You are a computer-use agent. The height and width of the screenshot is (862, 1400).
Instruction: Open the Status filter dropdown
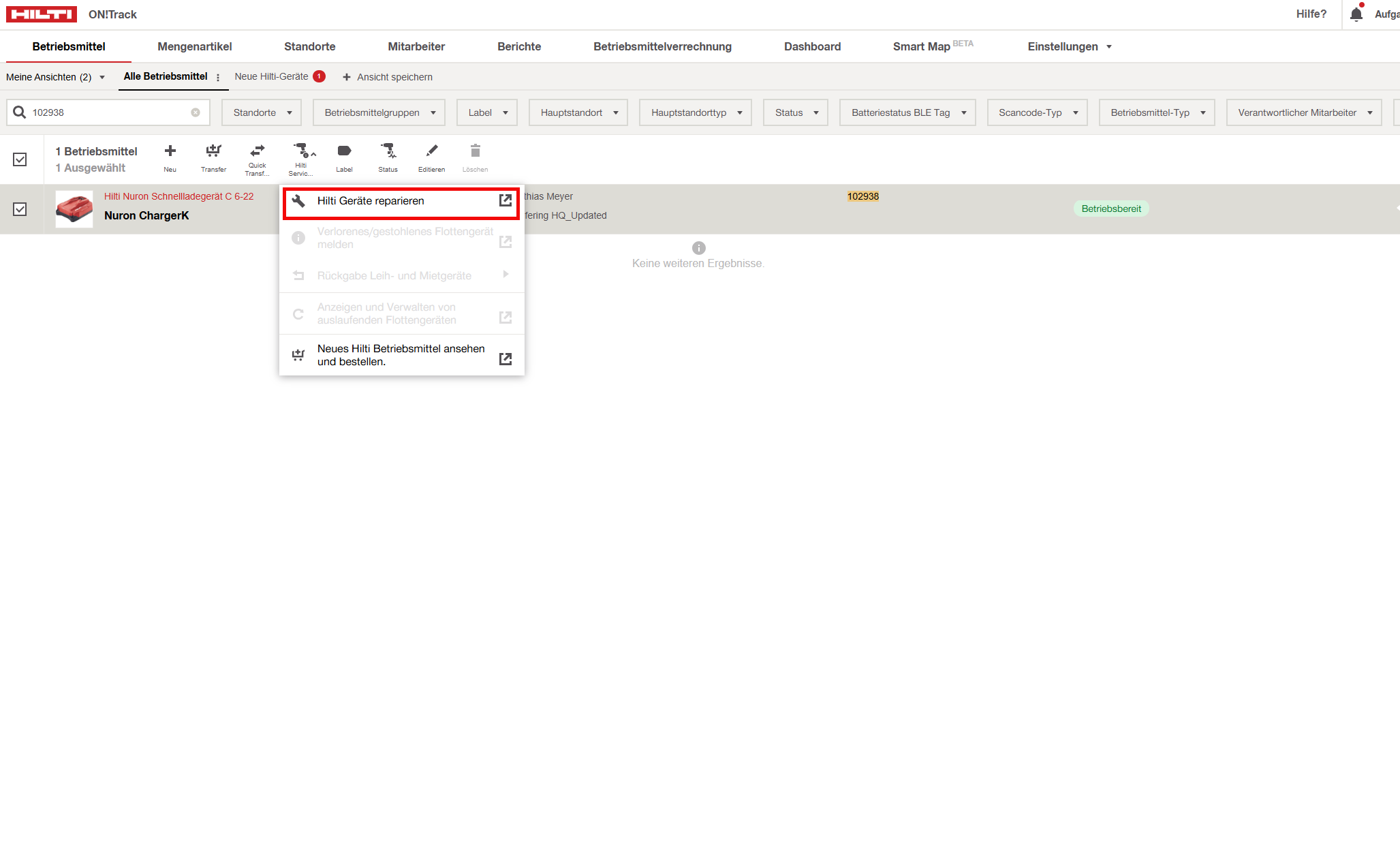(796, 112)
